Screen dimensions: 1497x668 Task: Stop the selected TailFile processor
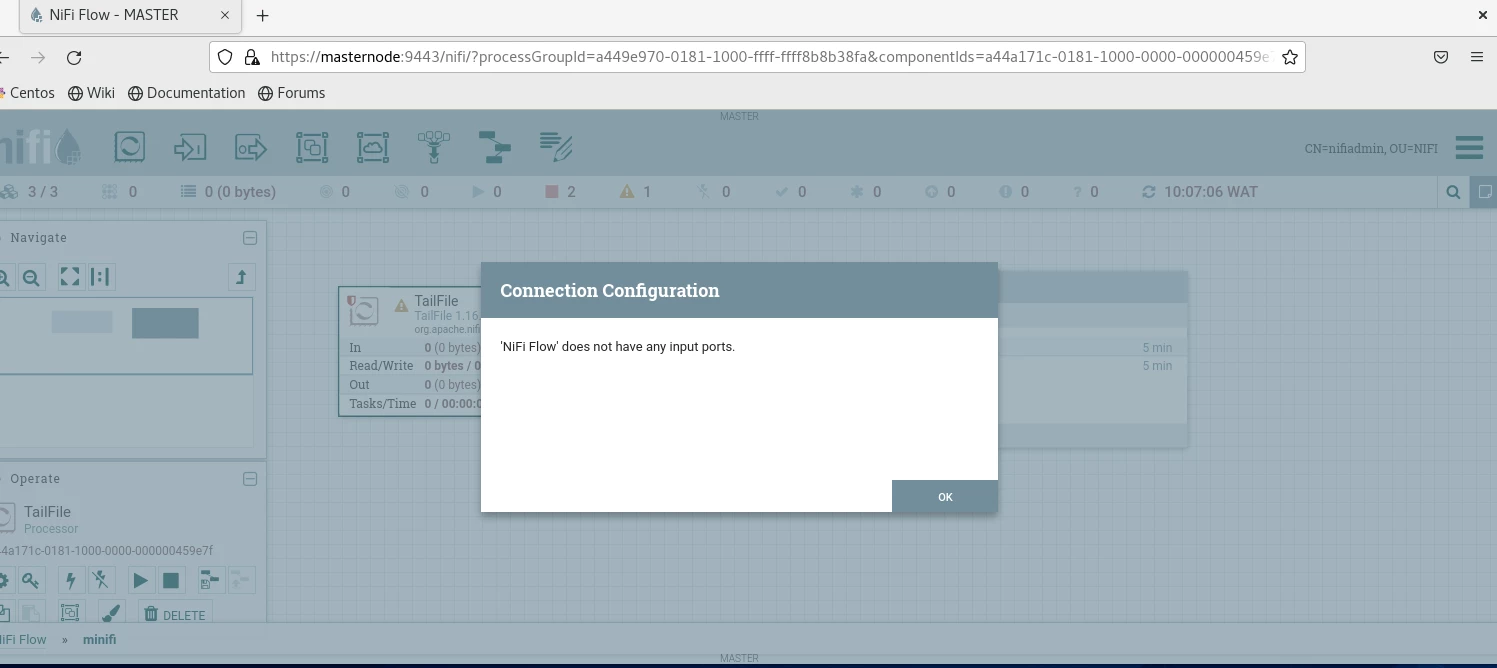click(171, 580)
